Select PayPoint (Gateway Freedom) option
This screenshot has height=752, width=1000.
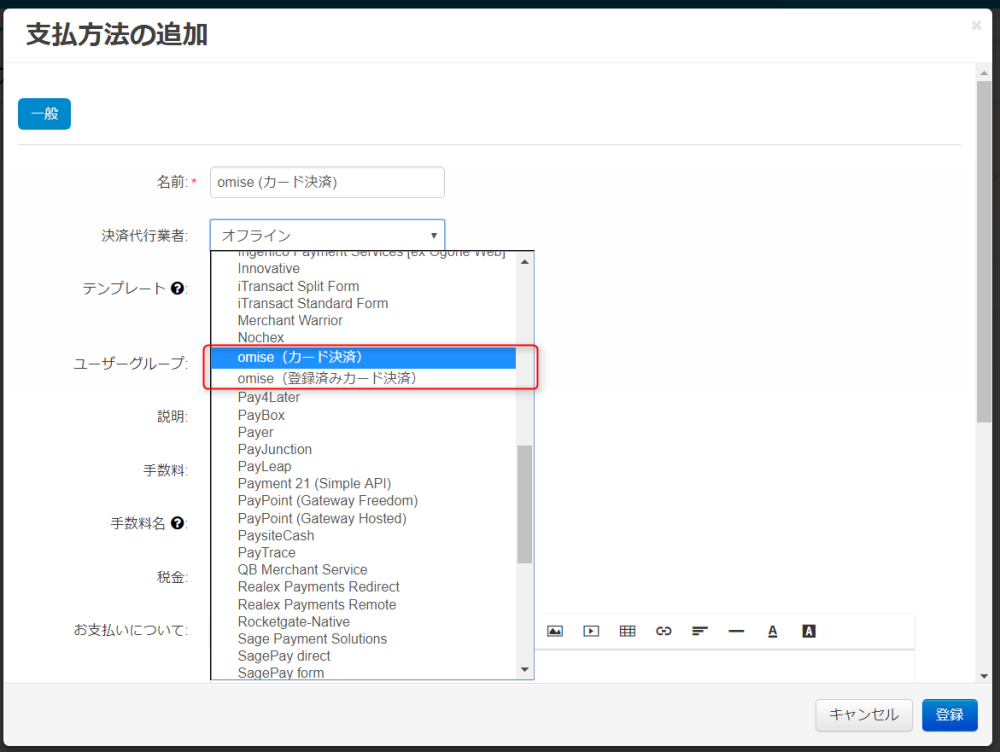pos(364,501)
